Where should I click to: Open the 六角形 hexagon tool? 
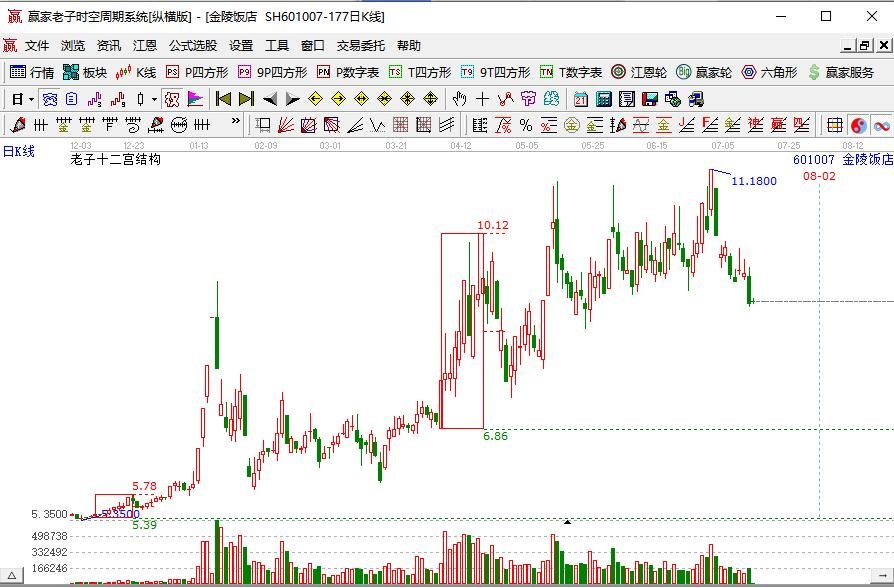tap(770, 72)
